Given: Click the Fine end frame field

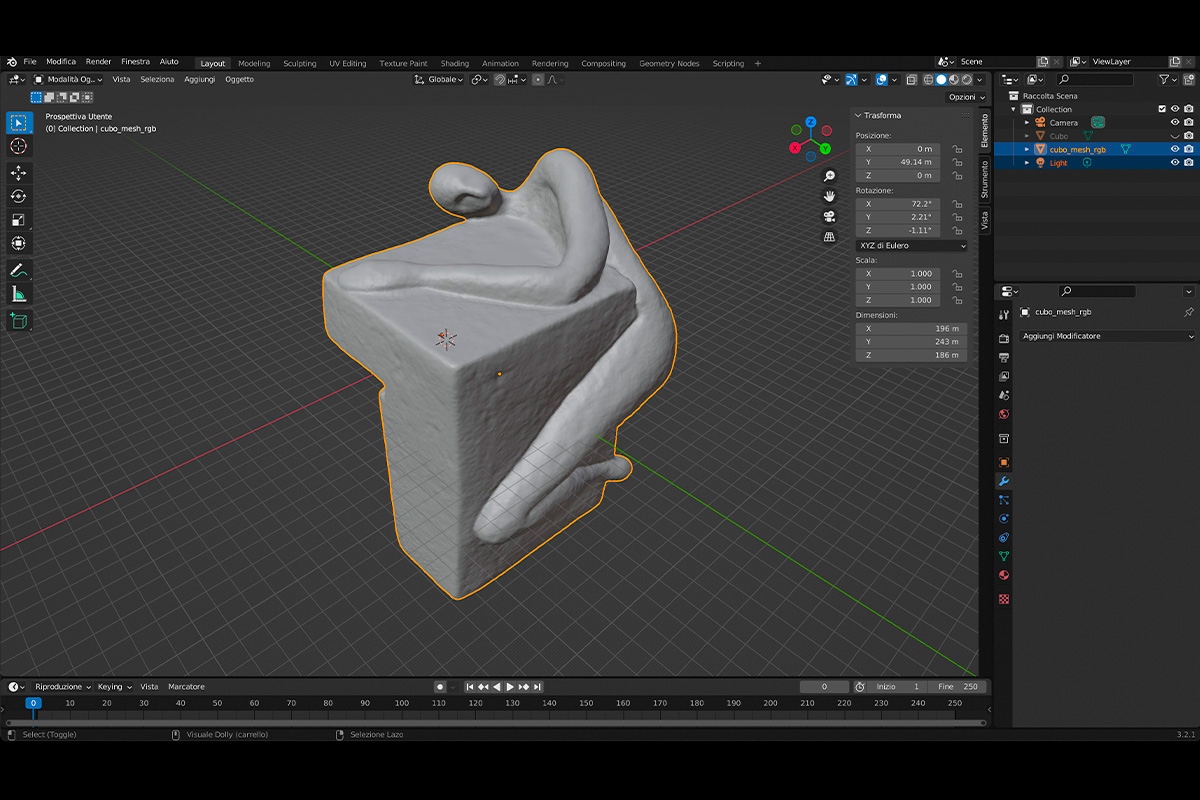Looking at the screenshot, I should tap(958, 687).
